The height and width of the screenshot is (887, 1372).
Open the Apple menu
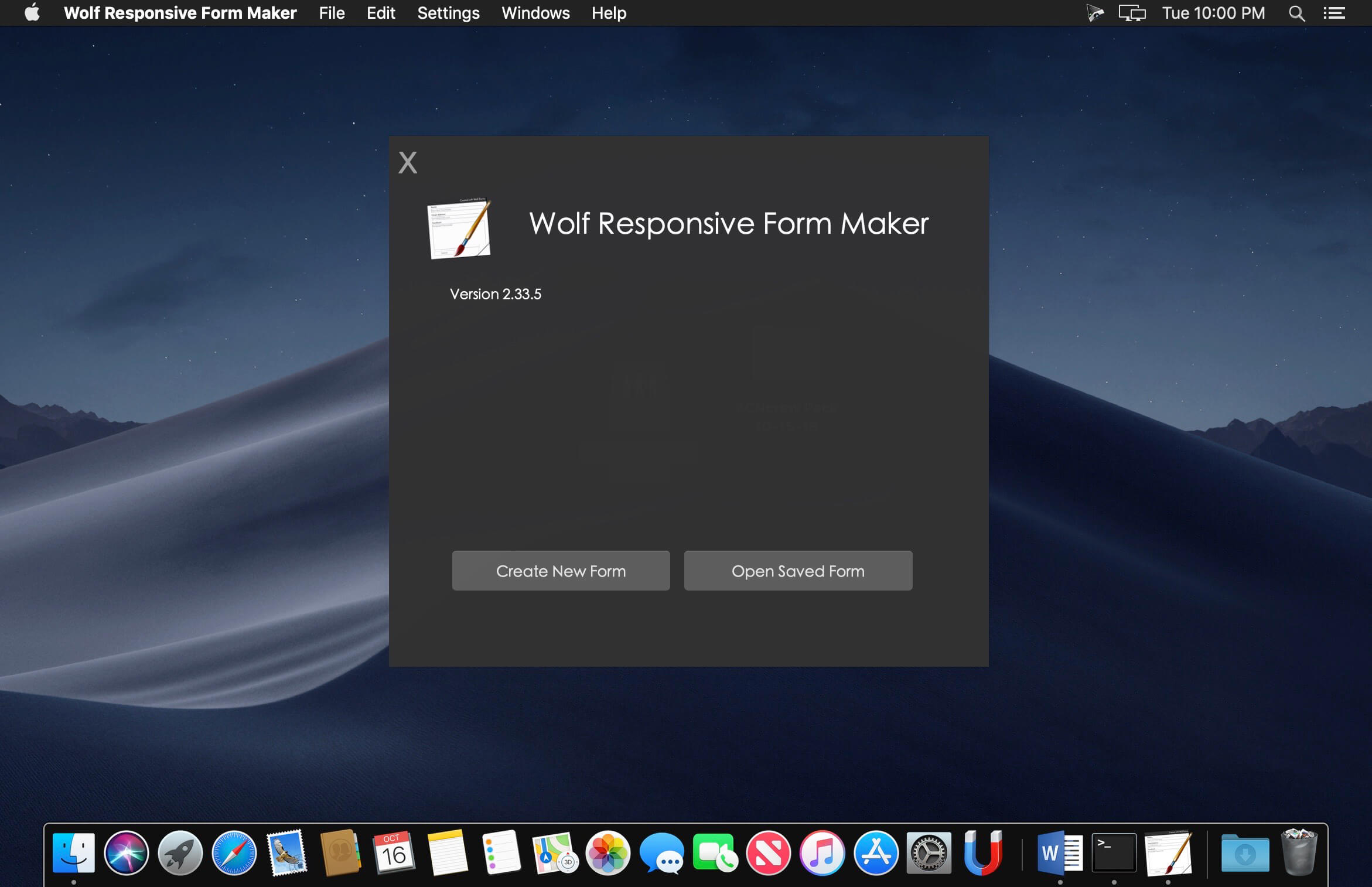click(x=32, y=13)
